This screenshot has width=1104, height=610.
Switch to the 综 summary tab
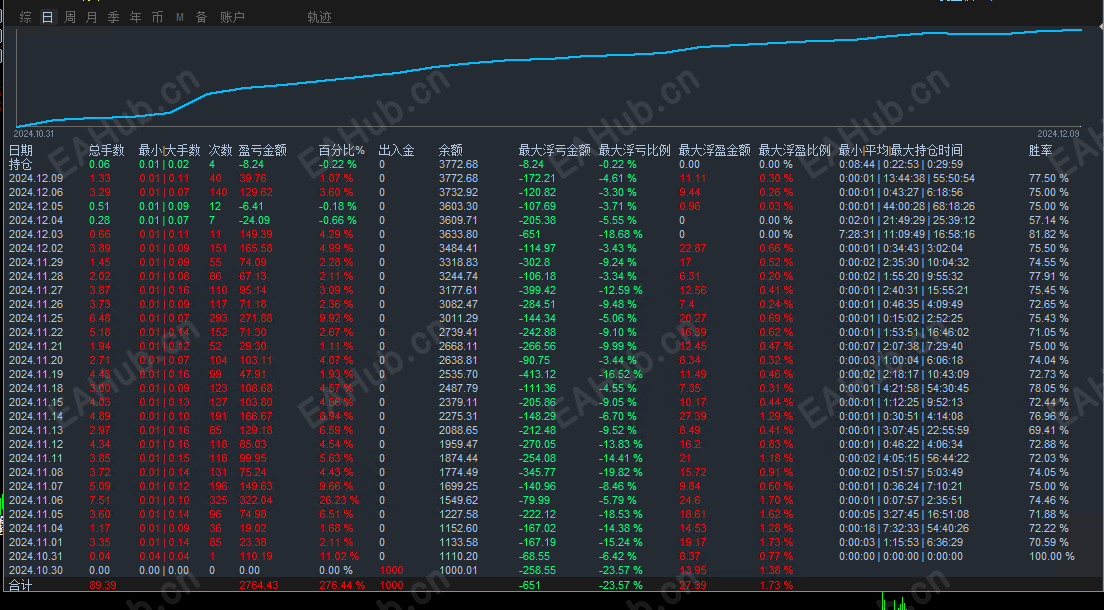[x=26, y=17]
